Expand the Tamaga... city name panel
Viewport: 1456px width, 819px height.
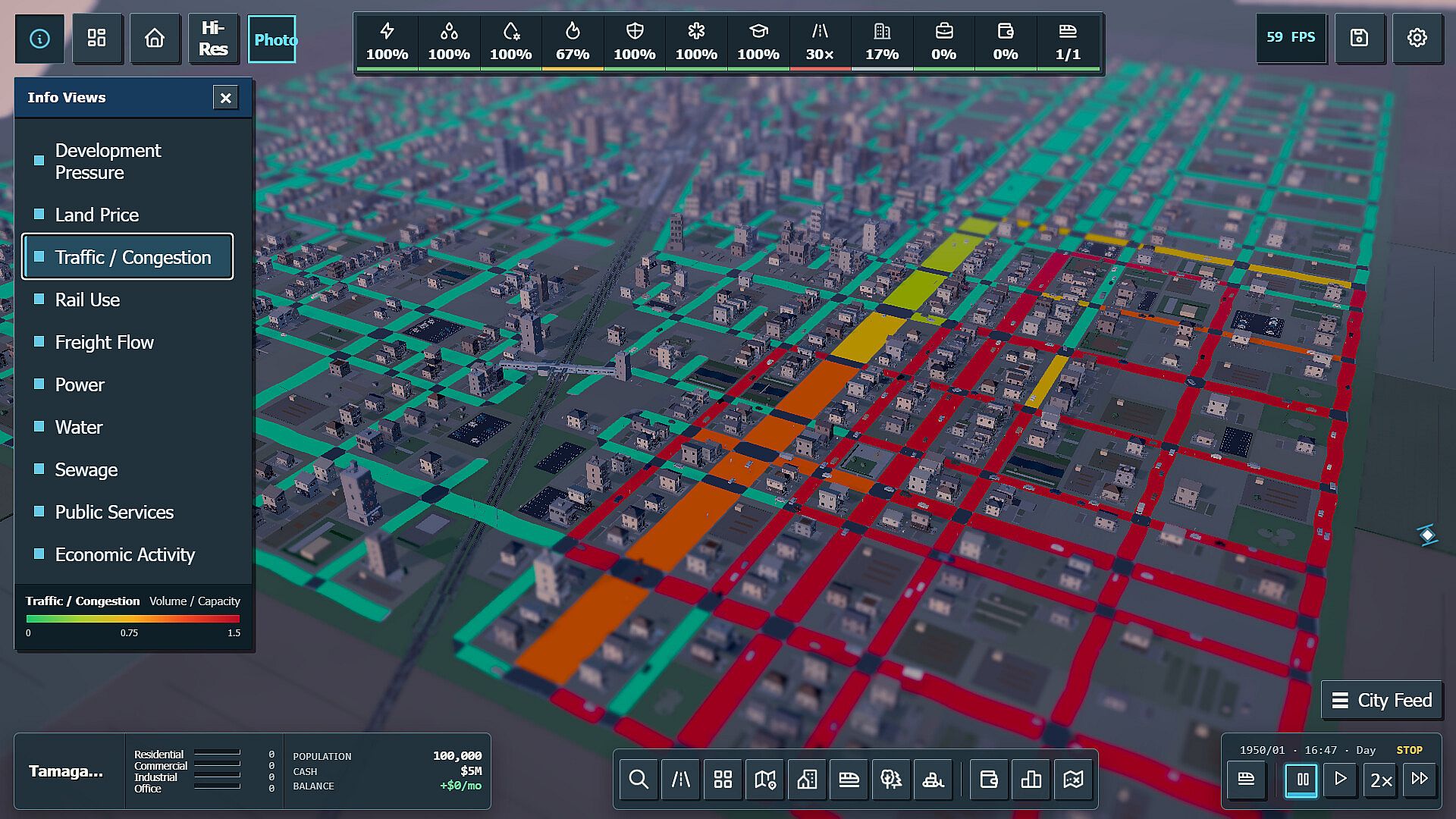[x=67, y=771]
